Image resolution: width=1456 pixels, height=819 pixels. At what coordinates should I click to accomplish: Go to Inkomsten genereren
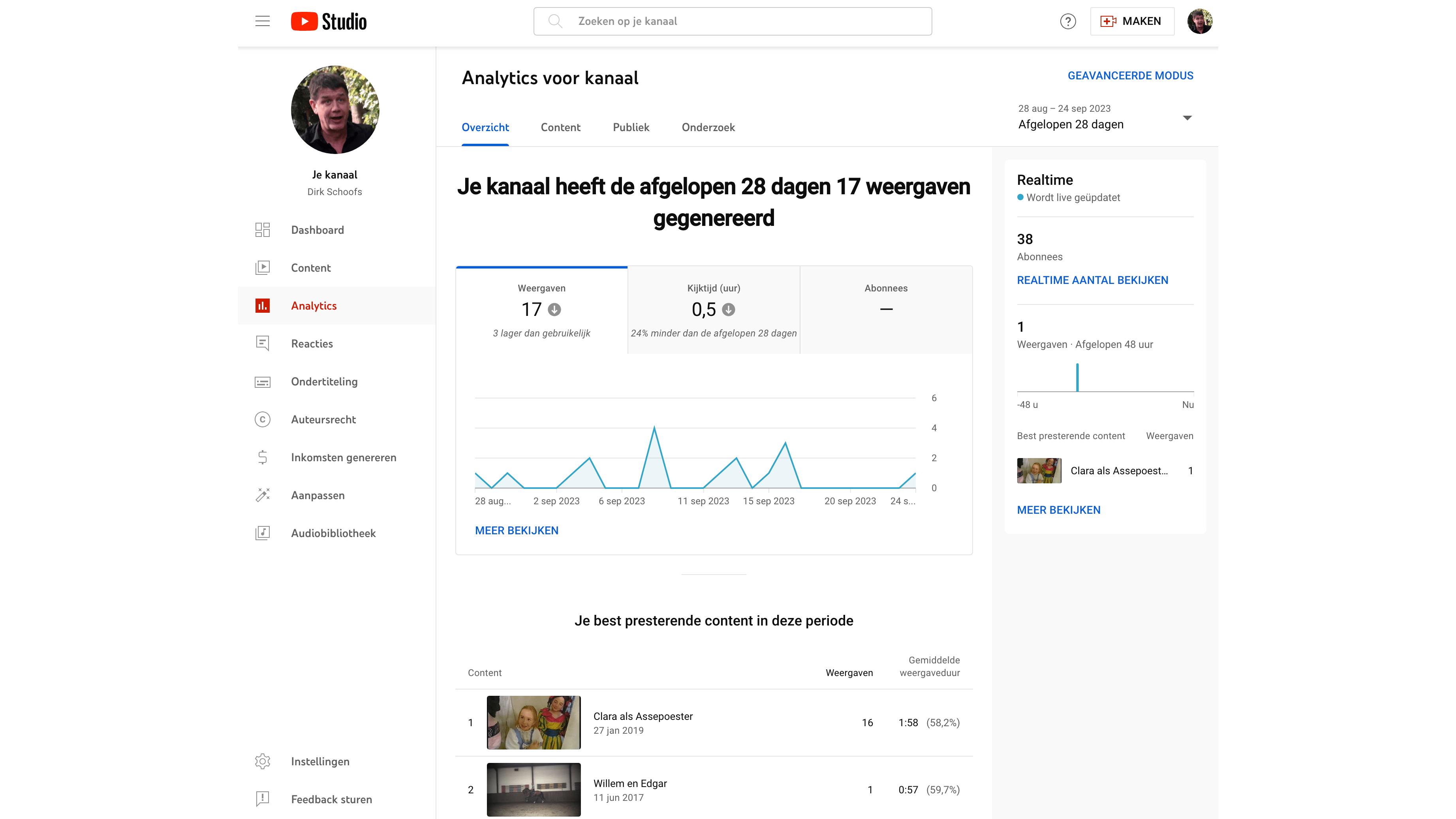(343, 457)
